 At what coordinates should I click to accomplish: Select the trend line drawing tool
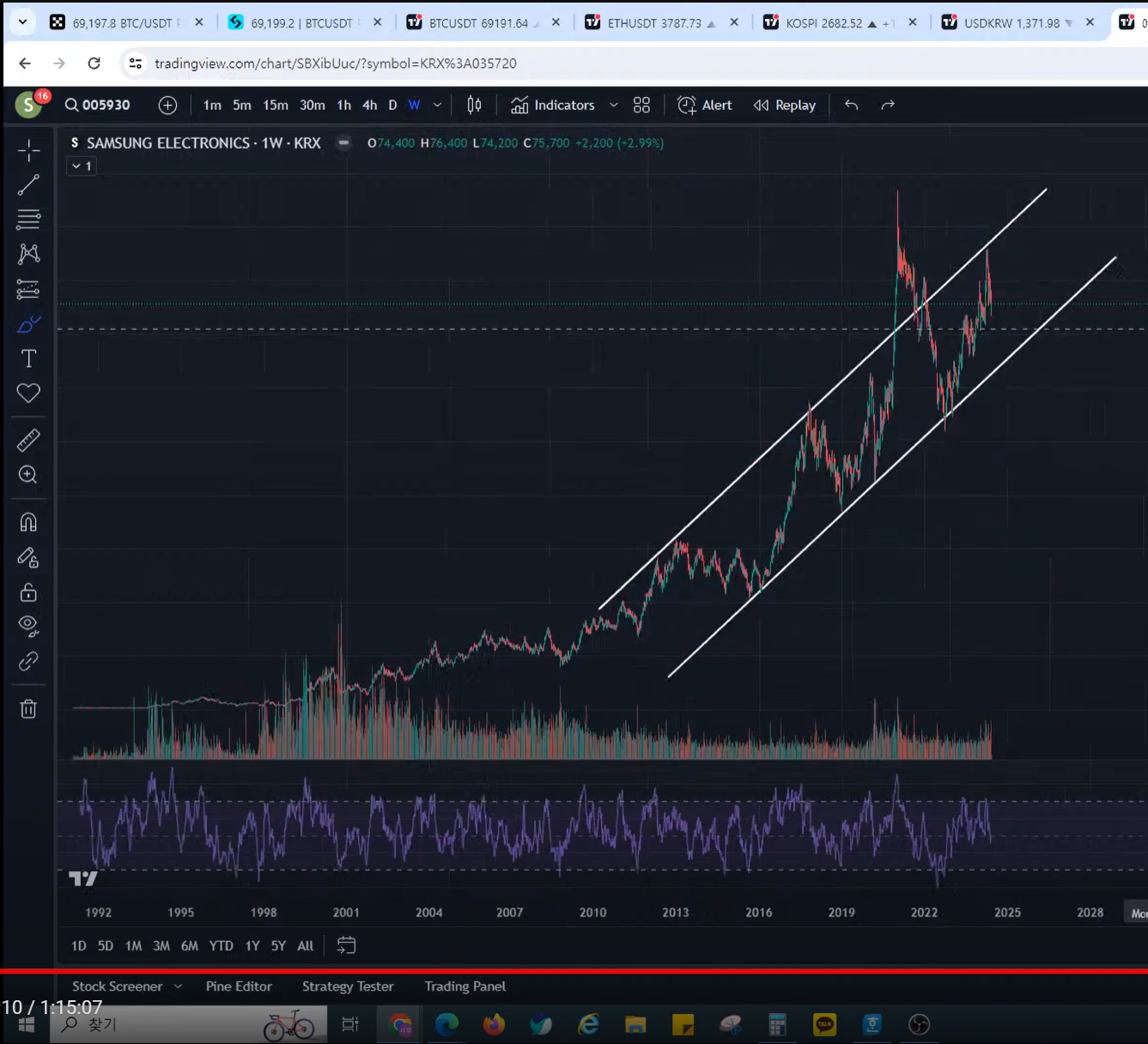[28, 185]
